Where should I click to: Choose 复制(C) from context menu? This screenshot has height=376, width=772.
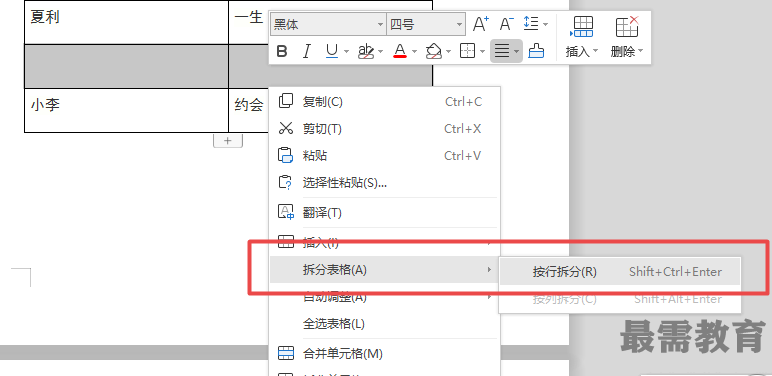point(385,102)
